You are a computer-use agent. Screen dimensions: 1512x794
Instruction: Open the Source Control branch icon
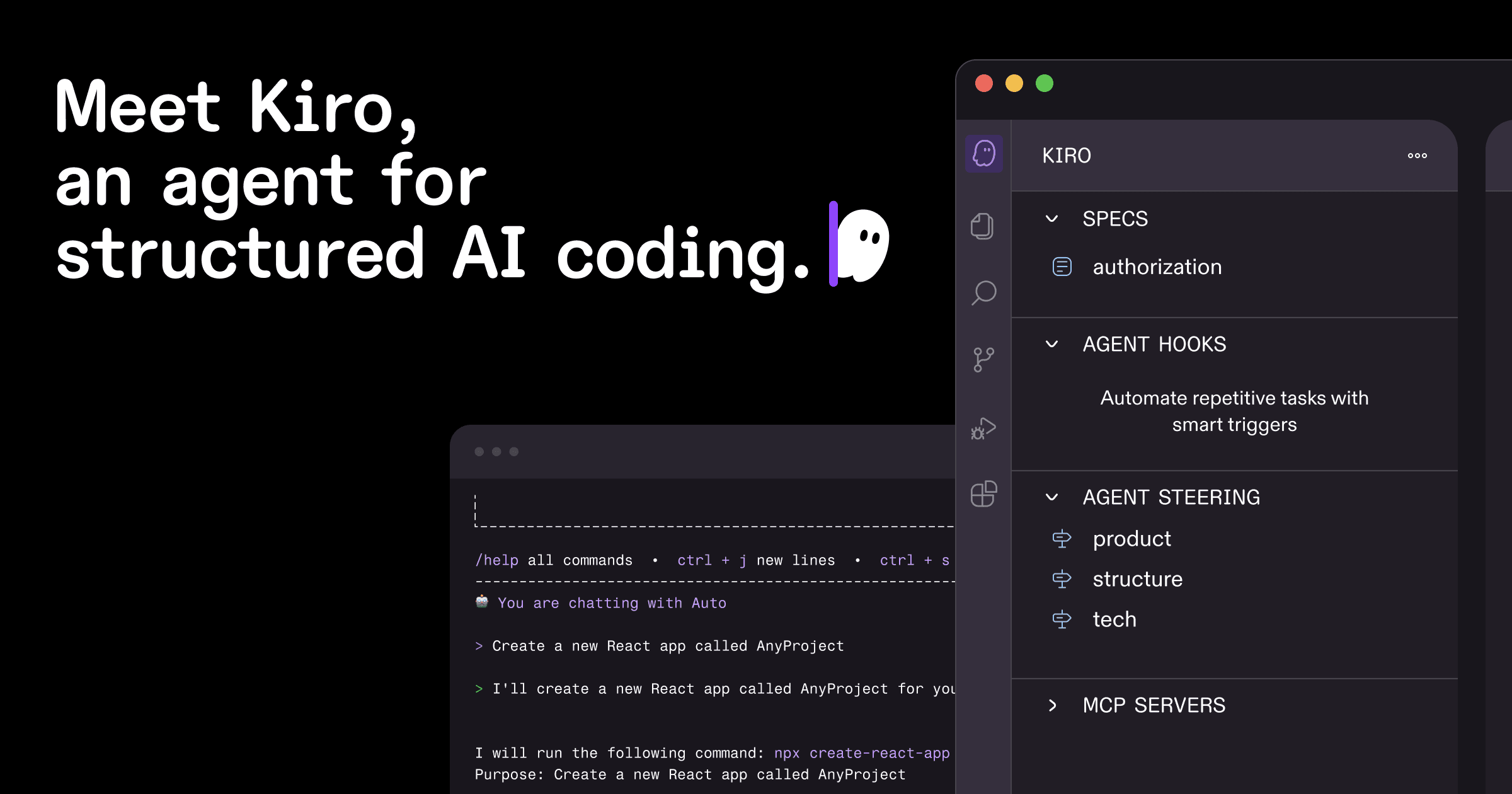point(983,360)
